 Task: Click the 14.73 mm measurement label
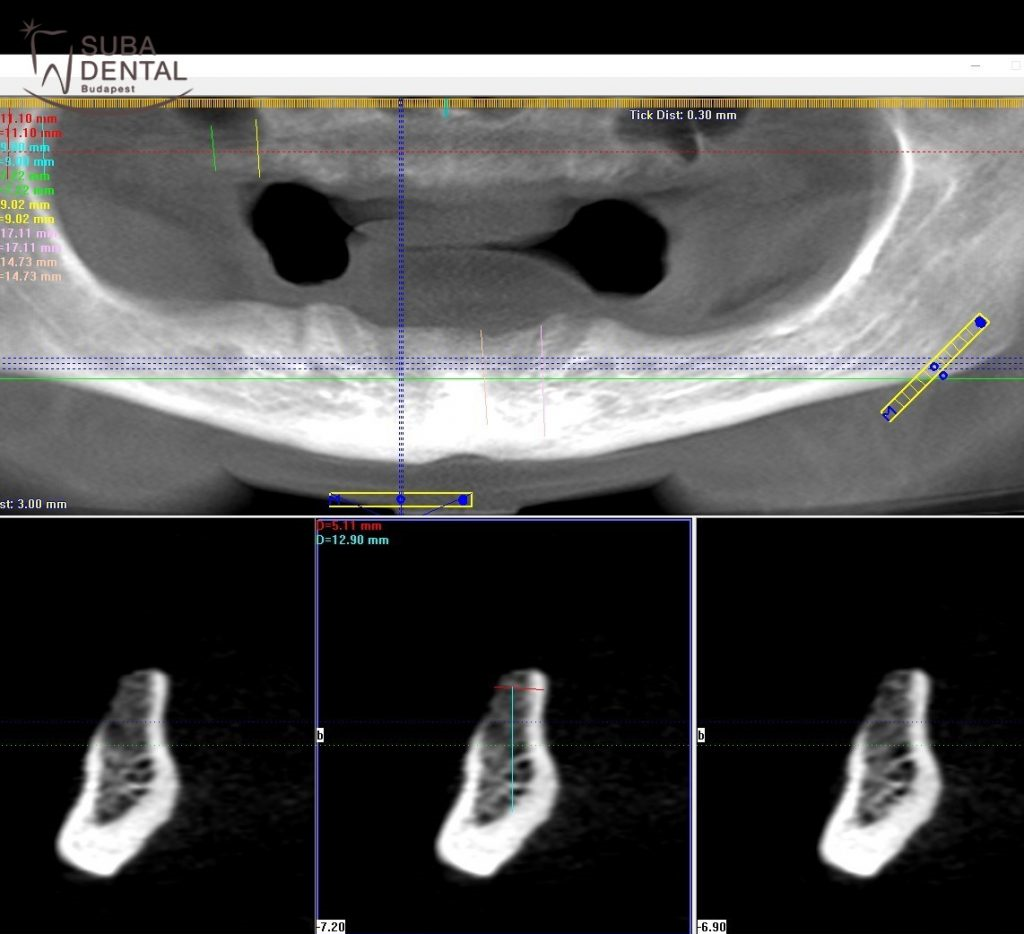click(30, 262)
